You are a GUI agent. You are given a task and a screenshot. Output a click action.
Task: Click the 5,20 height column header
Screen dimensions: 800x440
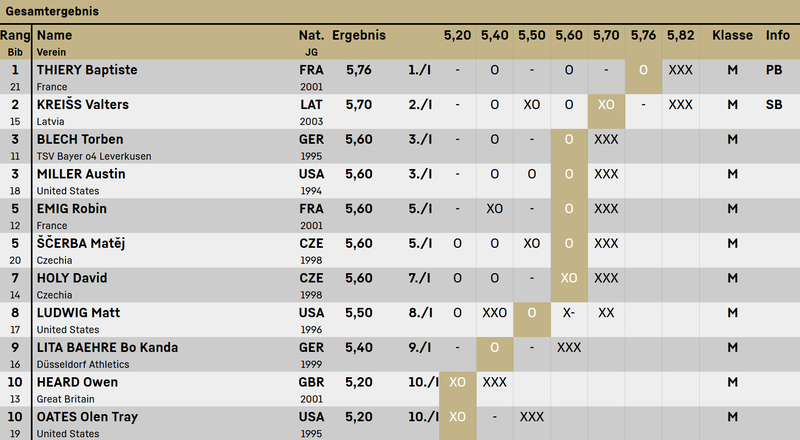pyautogui.click(x=457, y=36)
